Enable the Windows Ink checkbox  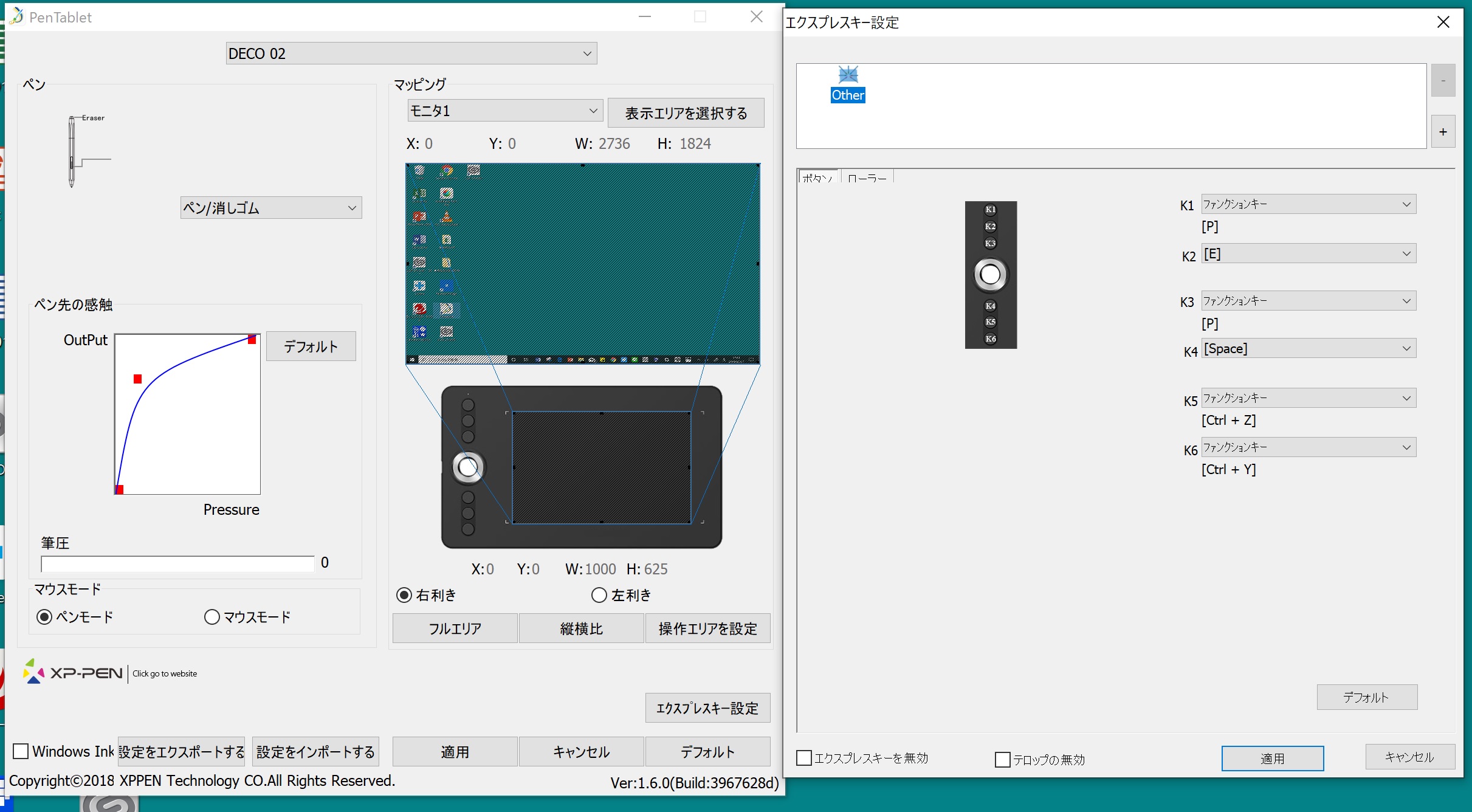[21, 751]
